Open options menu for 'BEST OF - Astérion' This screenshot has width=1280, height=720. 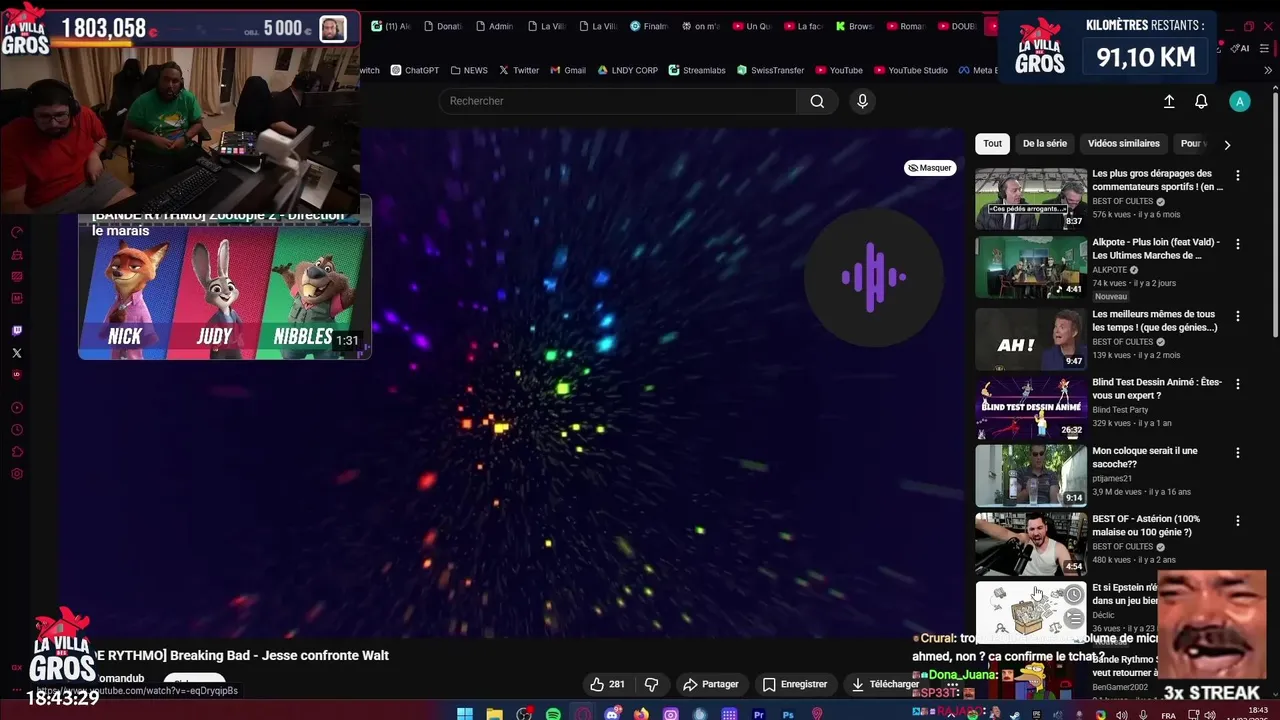click(1238, 521)
